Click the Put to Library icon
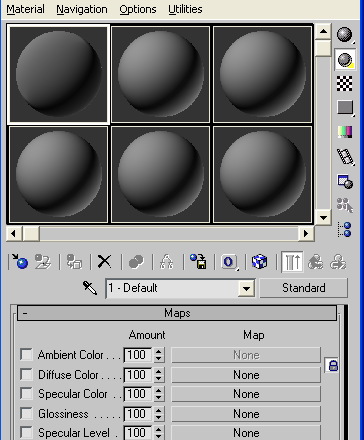 coord(198,262)
